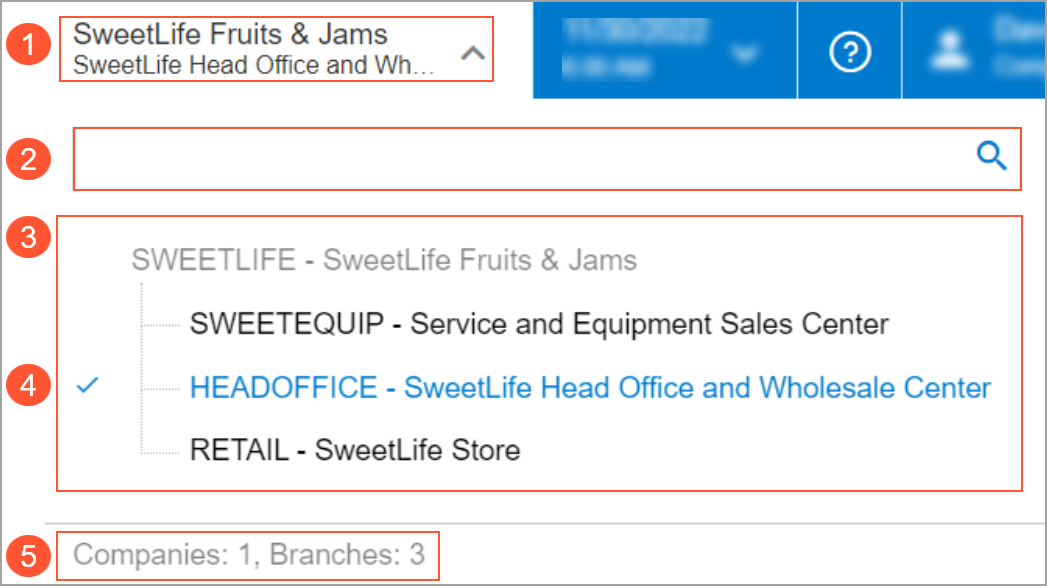Screen dimensions: 1047x587
Task: Click the magnifier search icon
Action: pyautogui.click(x=991, y=156)
